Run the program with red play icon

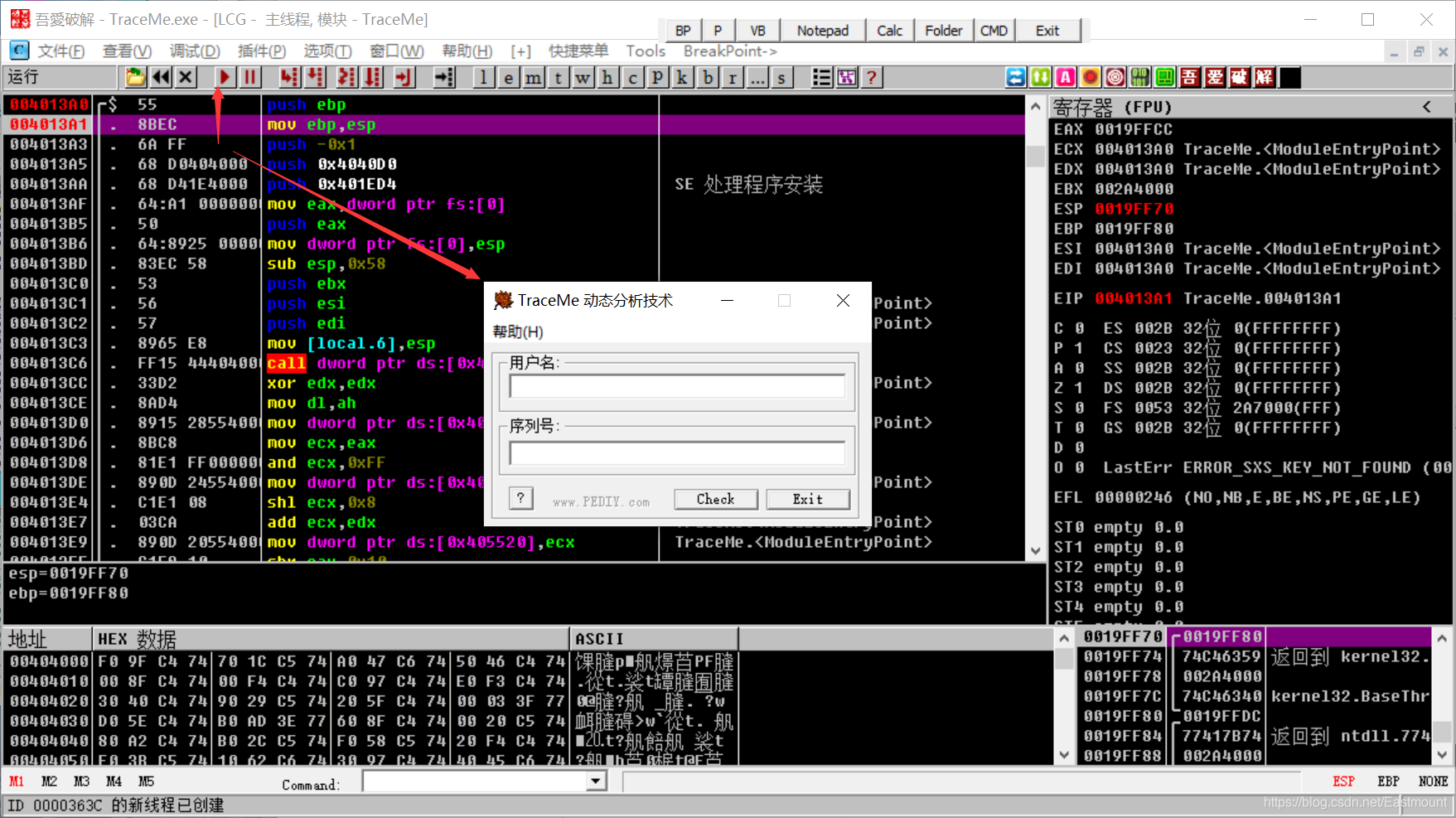pos(225,77)
